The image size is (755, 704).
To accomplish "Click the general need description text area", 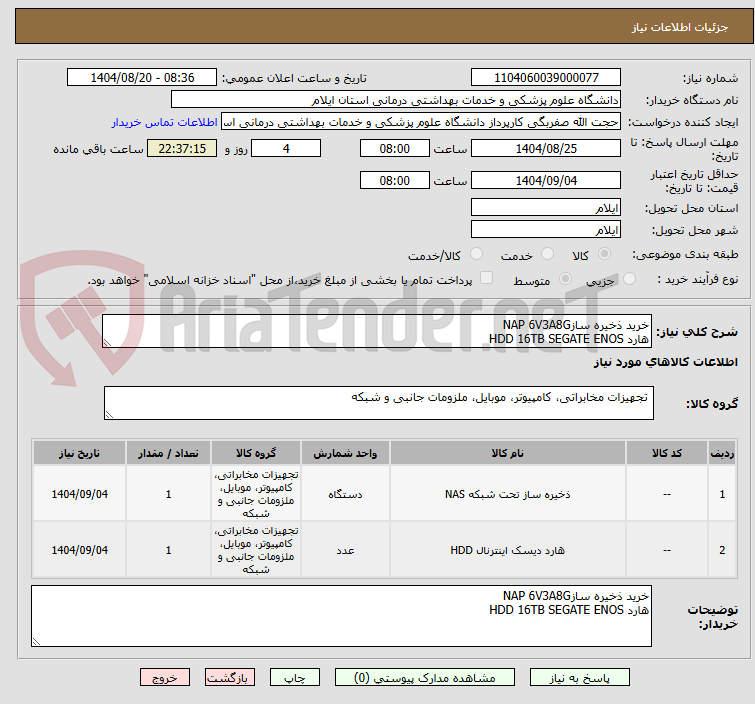I will pyautogui.click(x=377, y=331).
